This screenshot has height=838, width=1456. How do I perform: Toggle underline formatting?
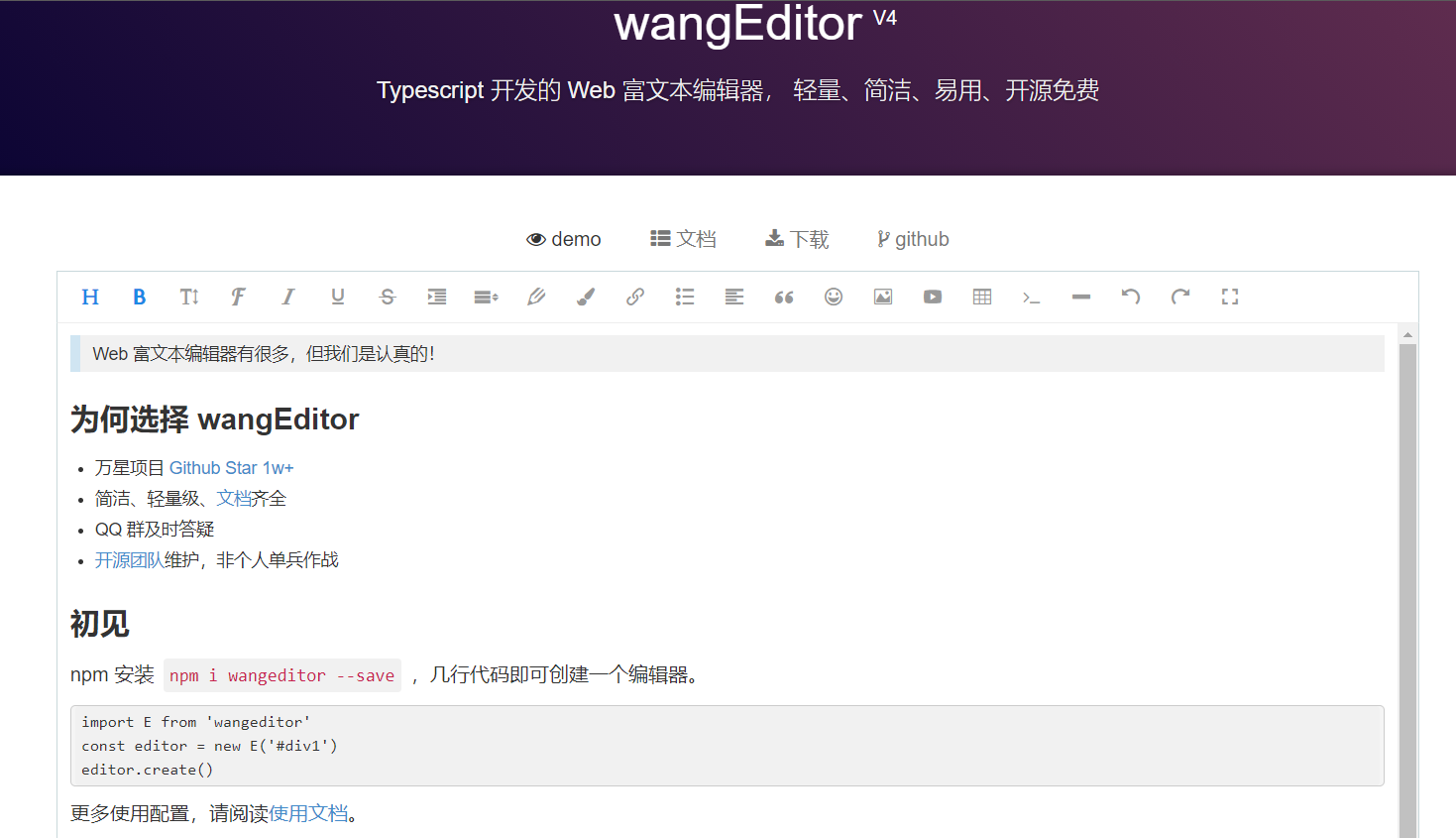pyautogui.click(x=338, y=297)
